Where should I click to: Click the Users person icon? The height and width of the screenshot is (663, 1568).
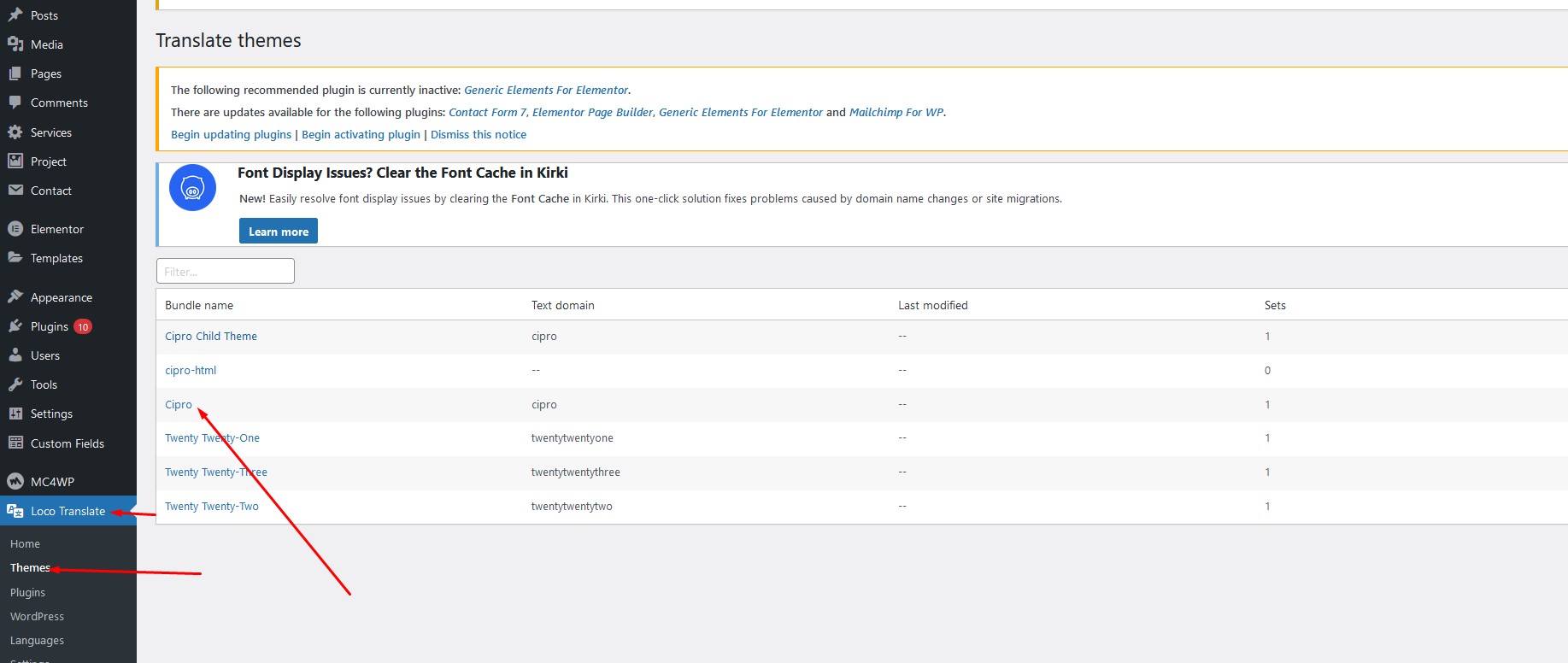15,355
